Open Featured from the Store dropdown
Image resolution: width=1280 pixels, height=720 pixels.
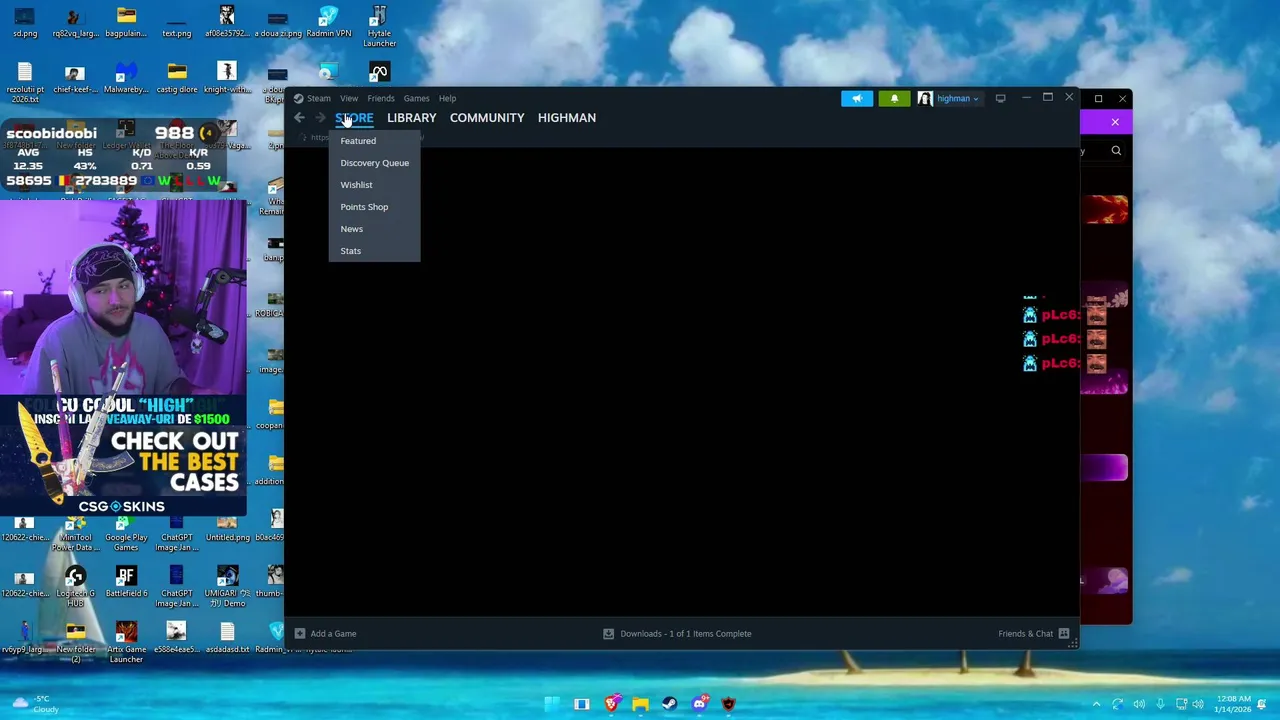pos(358,141)
